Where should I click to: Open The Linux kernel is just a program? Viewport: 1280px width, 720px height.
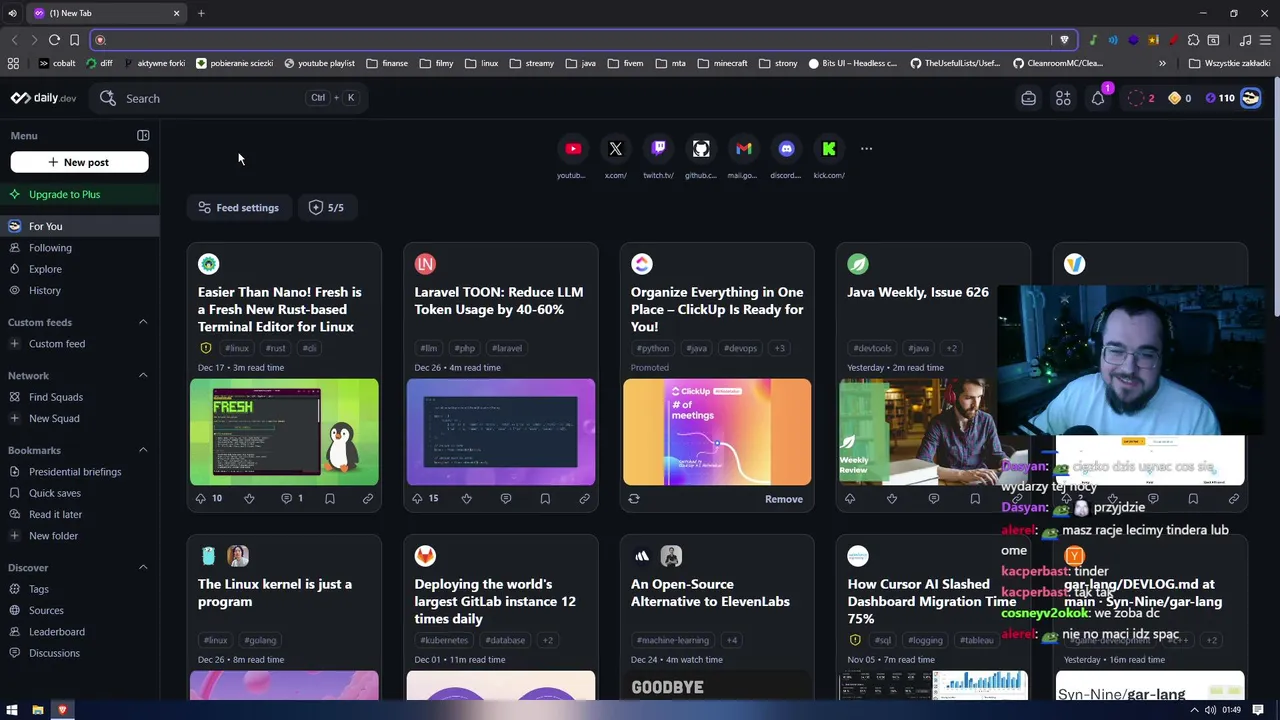(275, 592)
